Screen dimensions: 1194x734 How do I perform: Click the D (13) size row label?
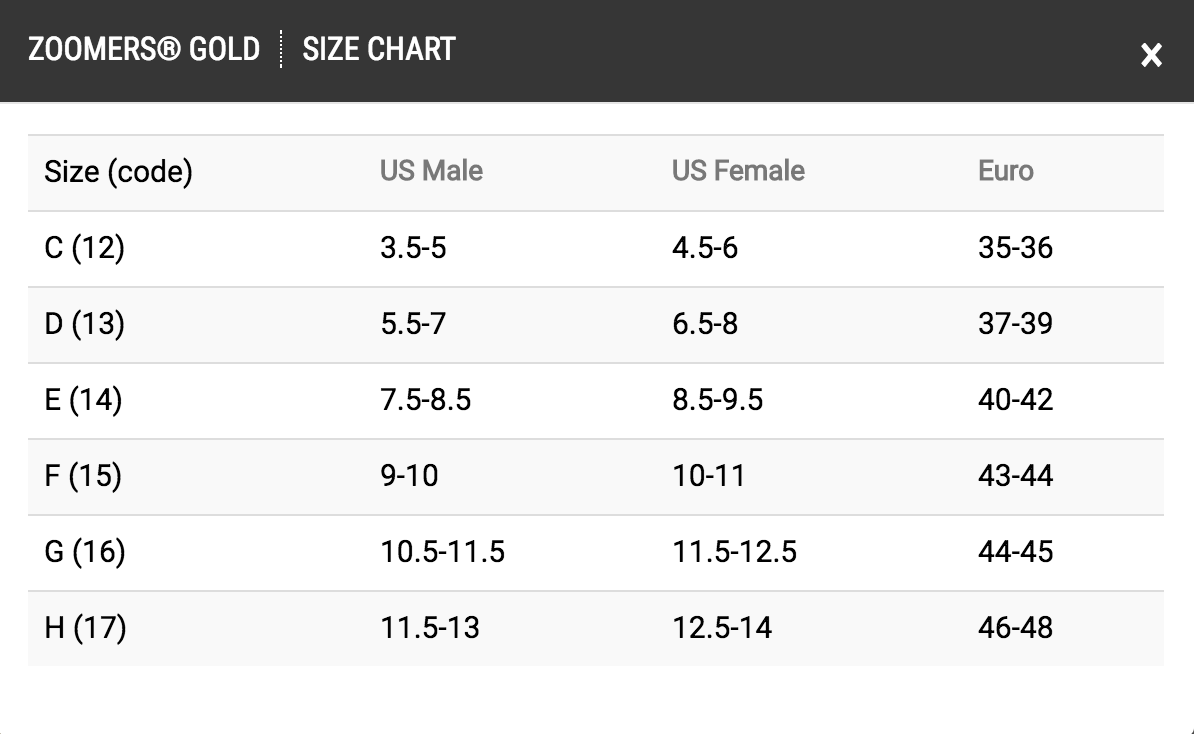84,324
